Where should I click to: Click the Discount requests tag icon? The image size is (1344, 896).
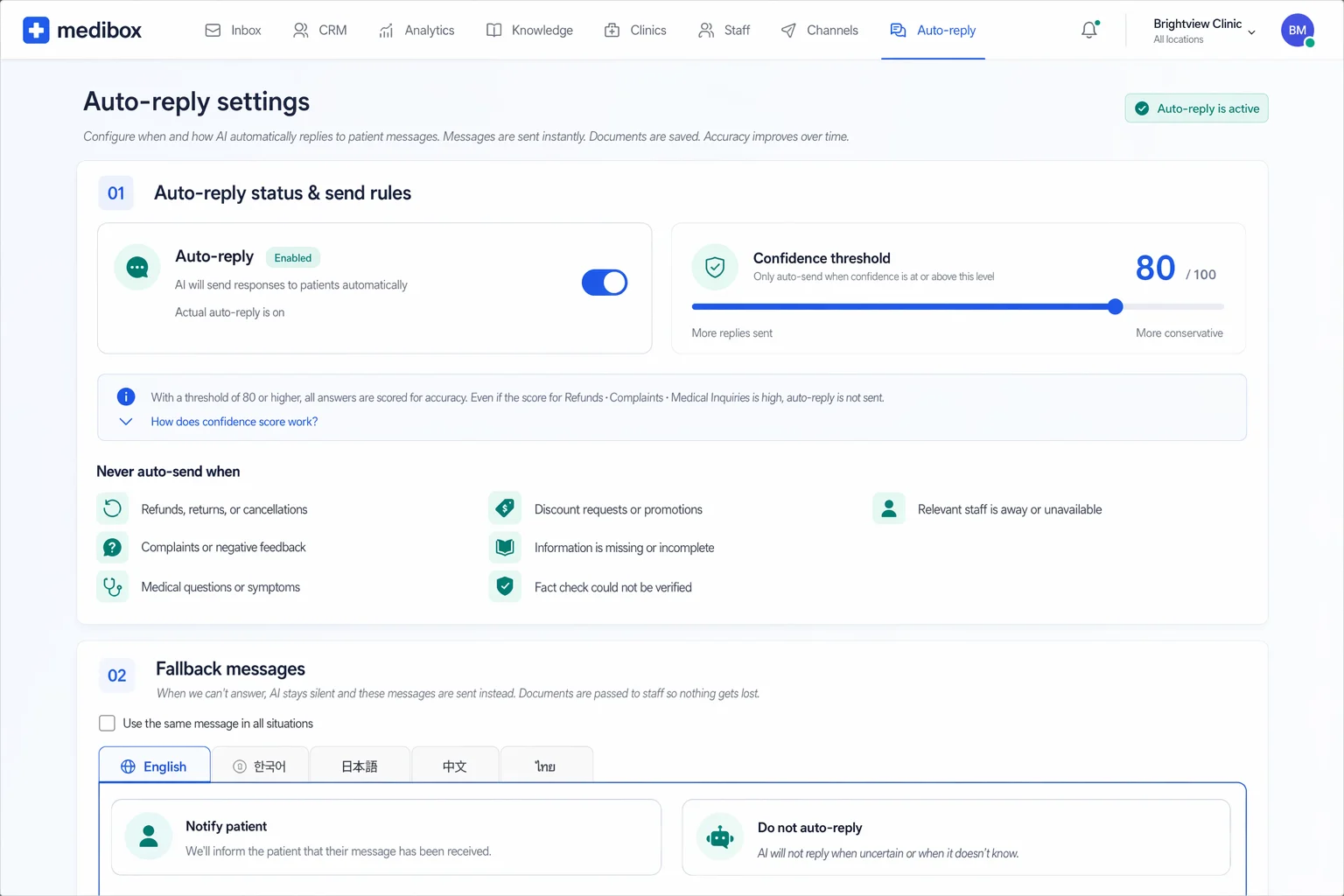click(505, 508)
